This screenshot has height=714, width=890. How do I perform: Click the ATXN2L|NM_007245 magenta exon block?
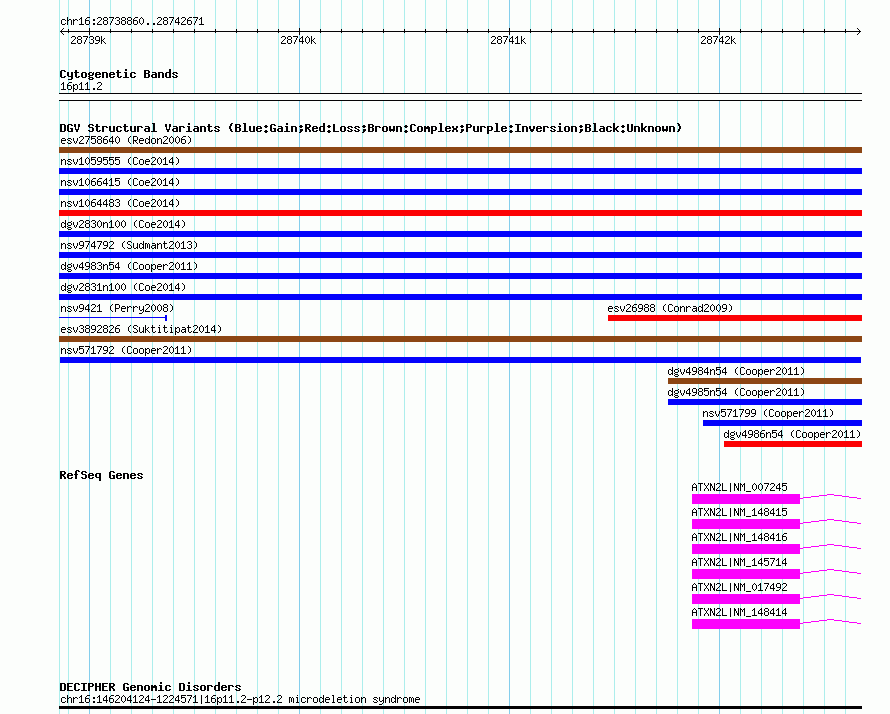[746, 499]
